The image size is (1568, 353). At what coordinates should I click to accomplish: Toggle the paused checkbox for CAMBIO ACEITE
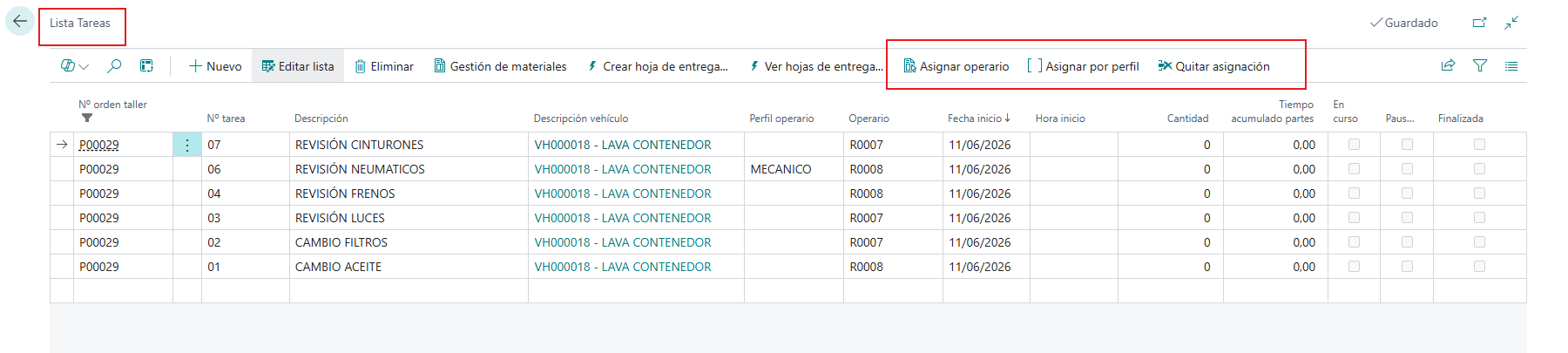coord(1407,267)
